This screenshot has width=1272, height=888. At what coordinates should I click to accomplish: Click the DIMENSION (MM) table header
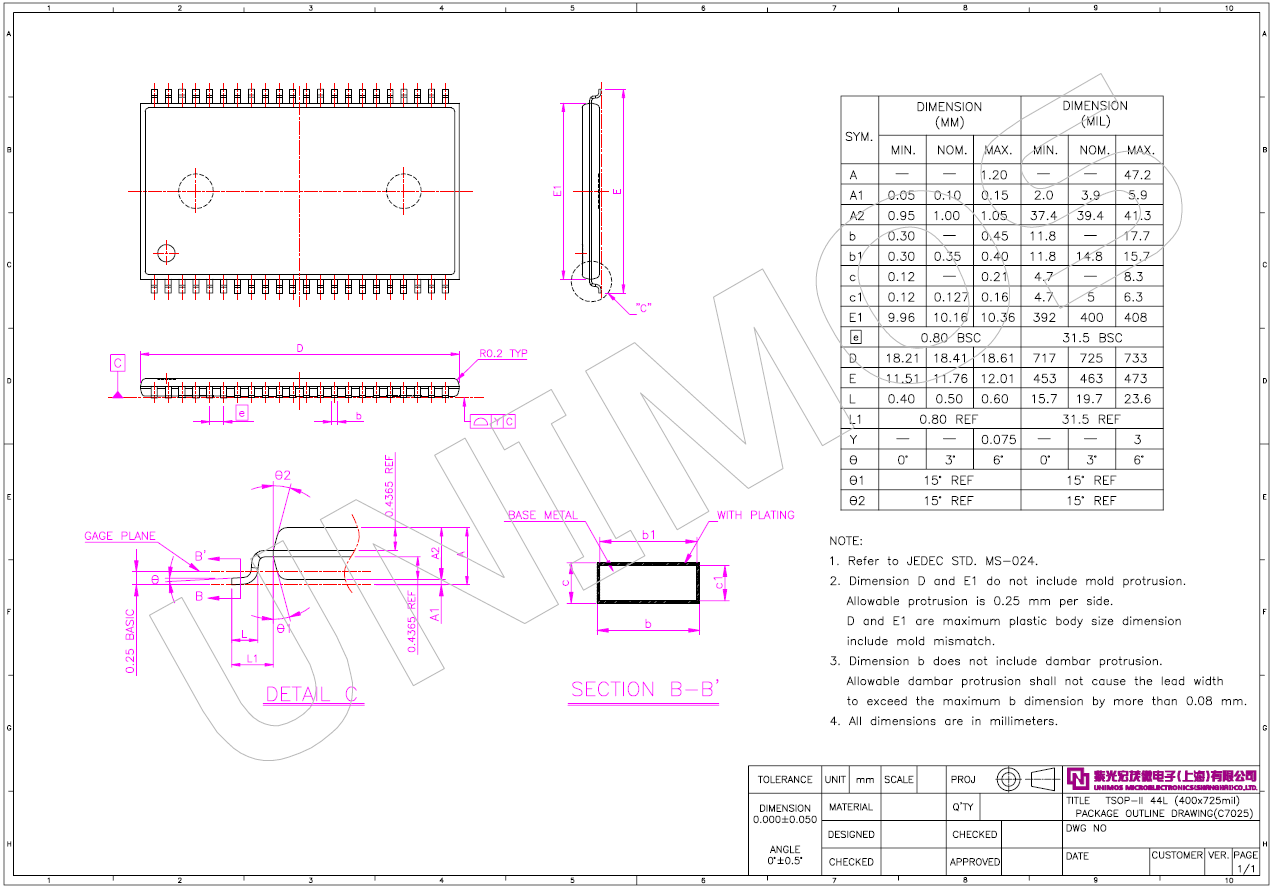949,114
